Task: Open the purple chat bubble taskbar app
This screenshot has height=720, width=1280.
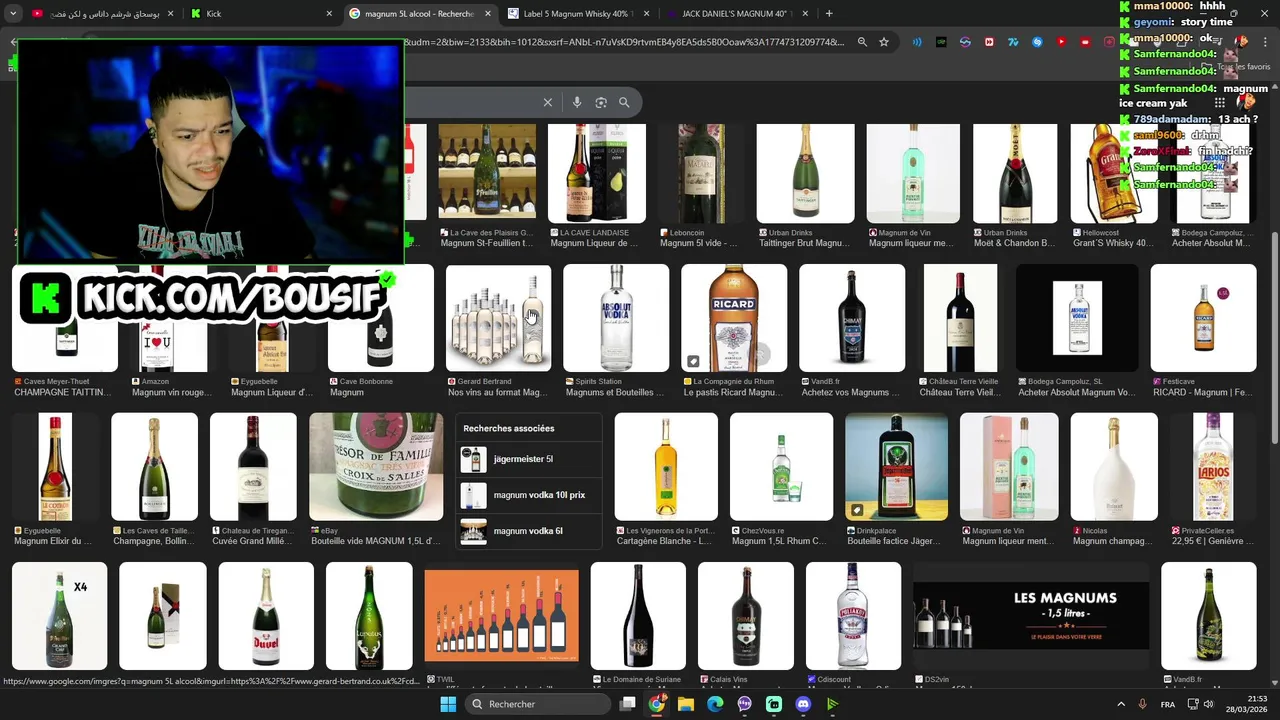Action: (744, 704)
